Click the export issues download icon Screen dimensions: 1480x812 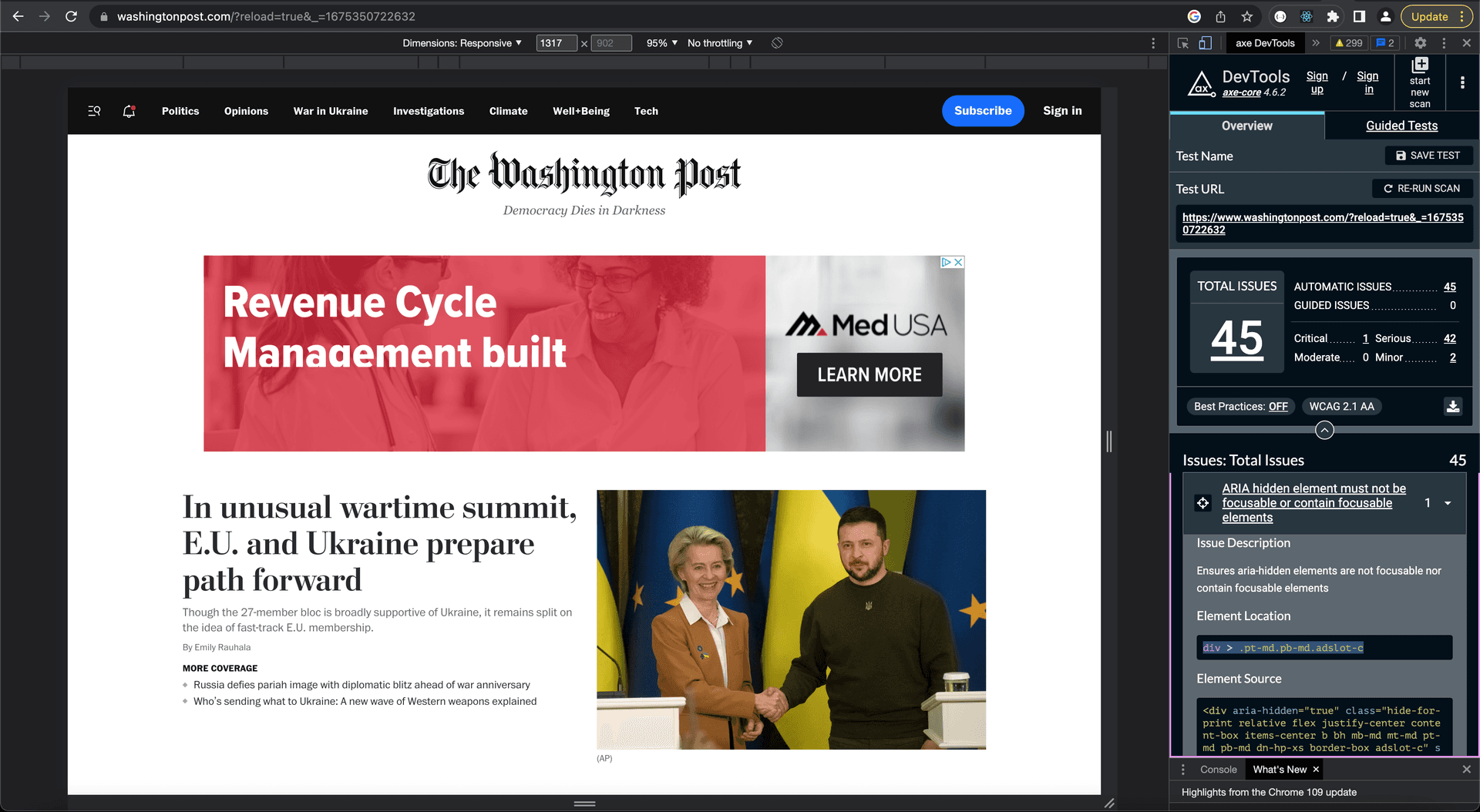pyautogui.click(x=1453, y=406)
